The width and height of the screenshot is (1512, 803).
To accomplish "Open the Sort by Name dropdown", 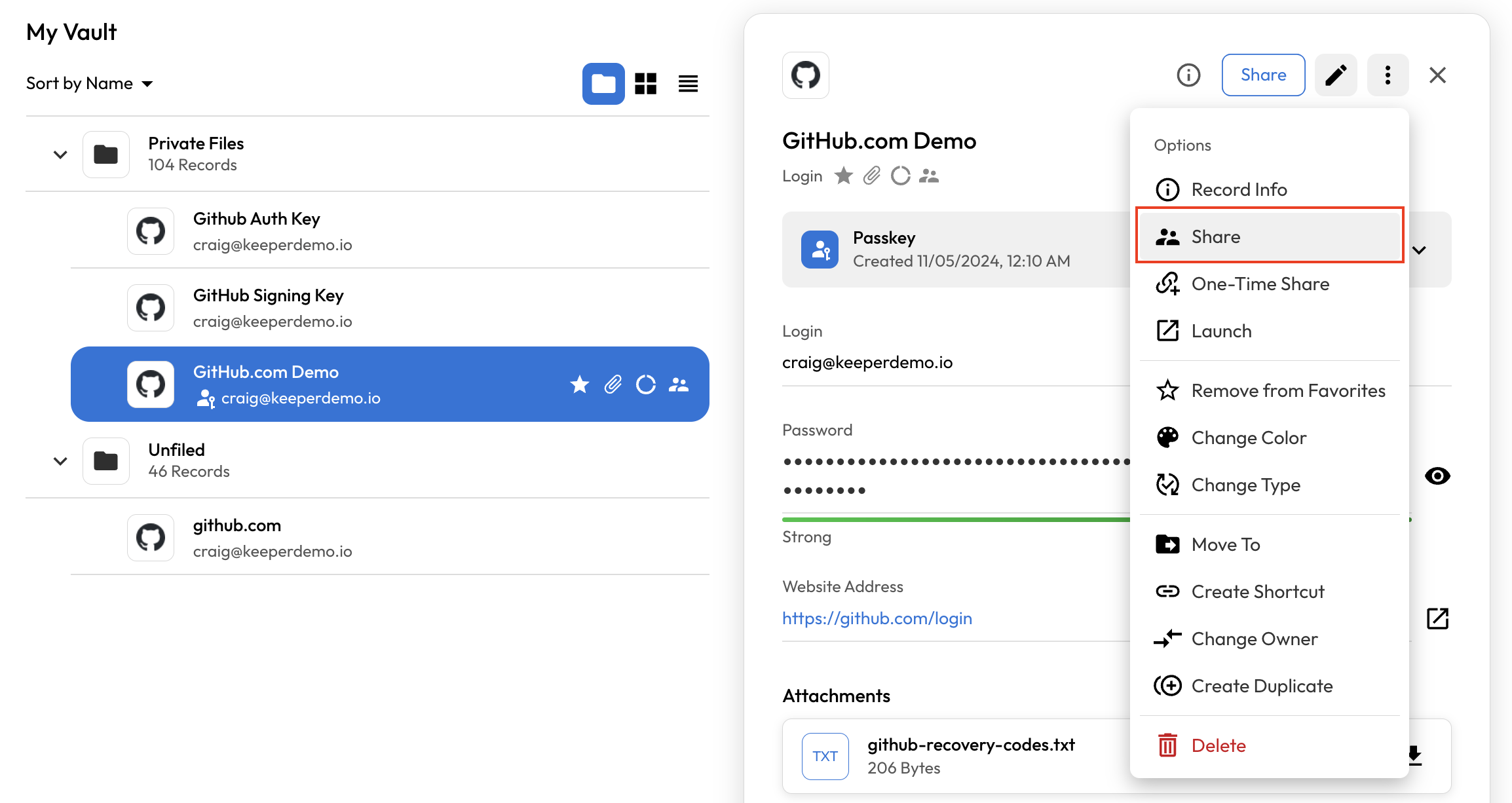I will coord(90,83).
